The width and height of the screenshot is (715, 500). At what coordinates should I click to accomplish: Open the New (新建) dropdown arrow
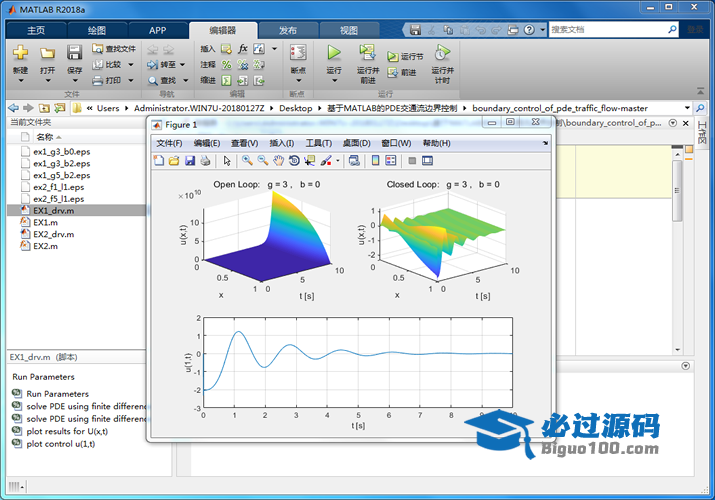21,81
